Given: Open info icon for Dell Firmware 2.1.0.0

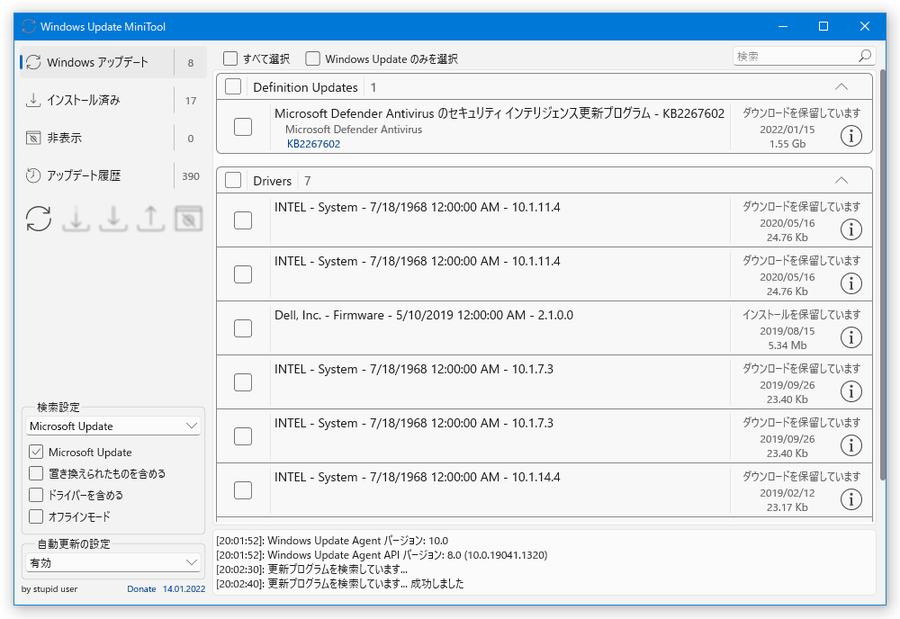Looking at the screenshot, I should (851, 337).
